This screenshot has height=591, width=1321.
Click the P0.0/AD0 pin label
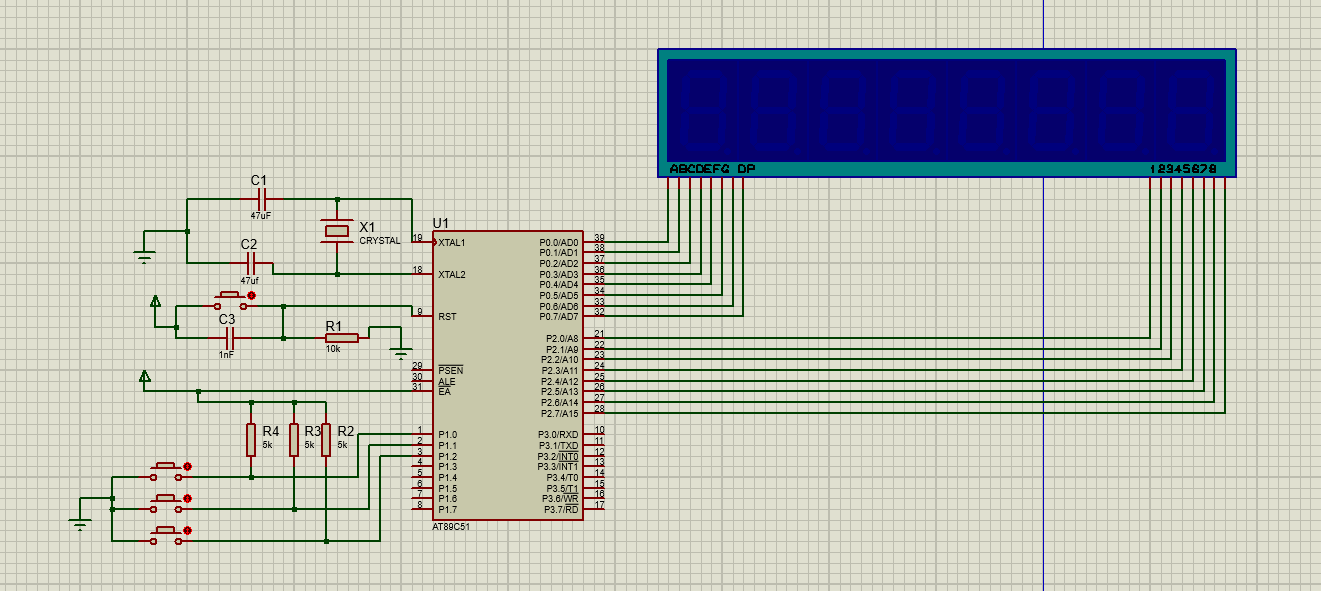558,242
